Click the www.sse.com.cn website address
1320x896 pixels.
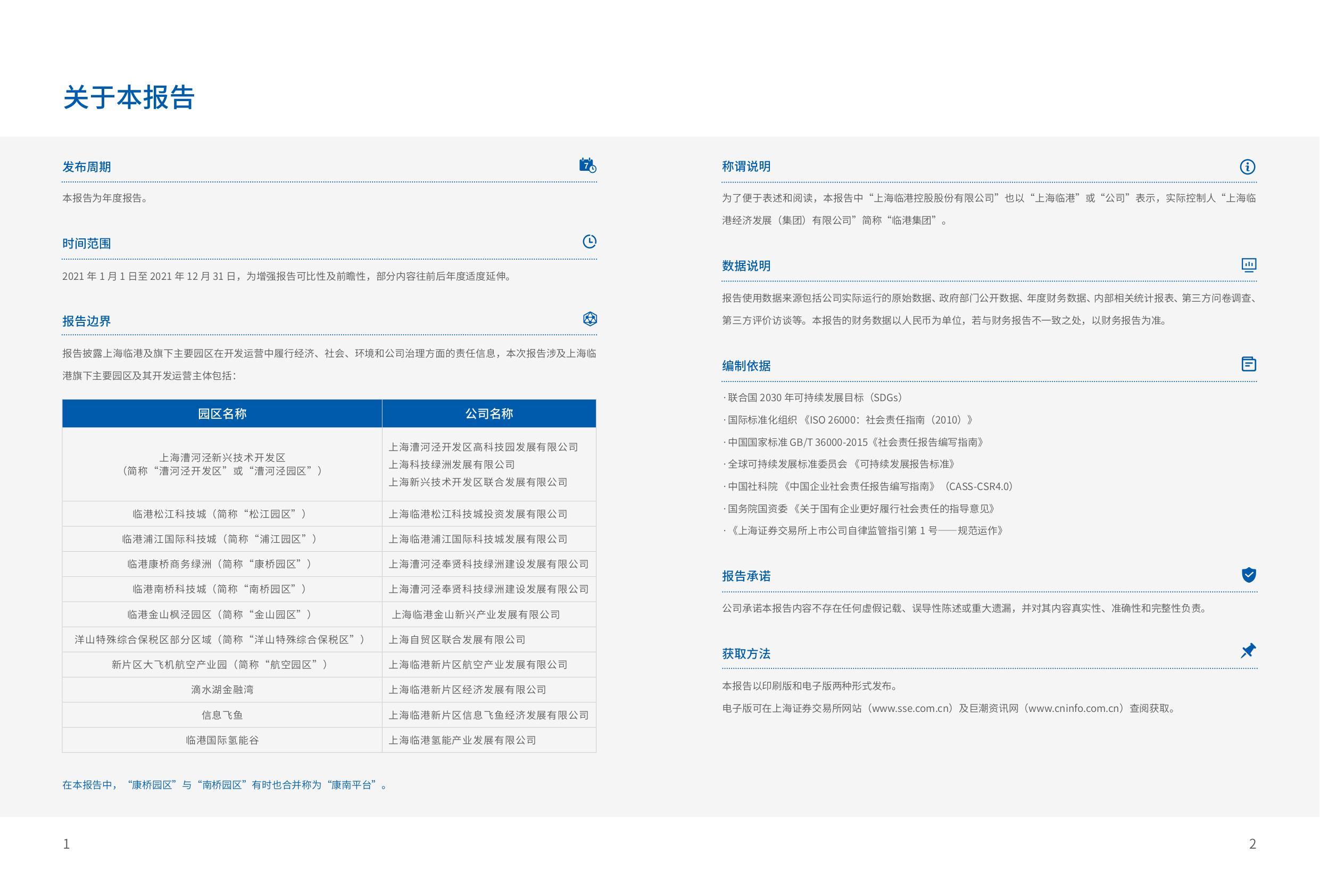point(910,709)
